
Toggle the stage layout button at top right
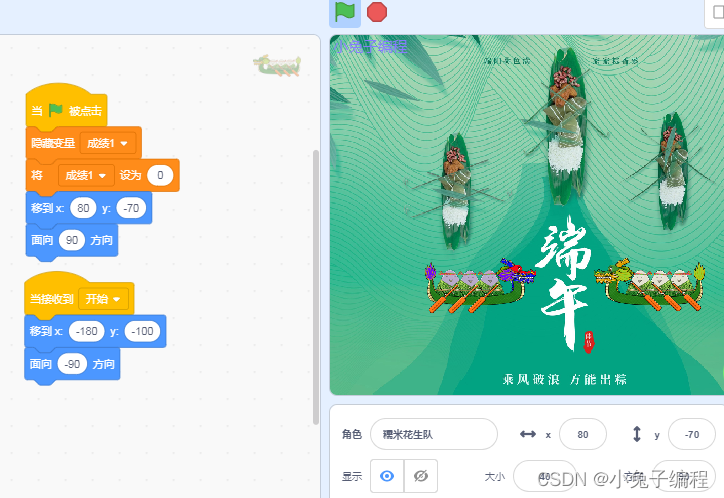(x=717, y=13)
